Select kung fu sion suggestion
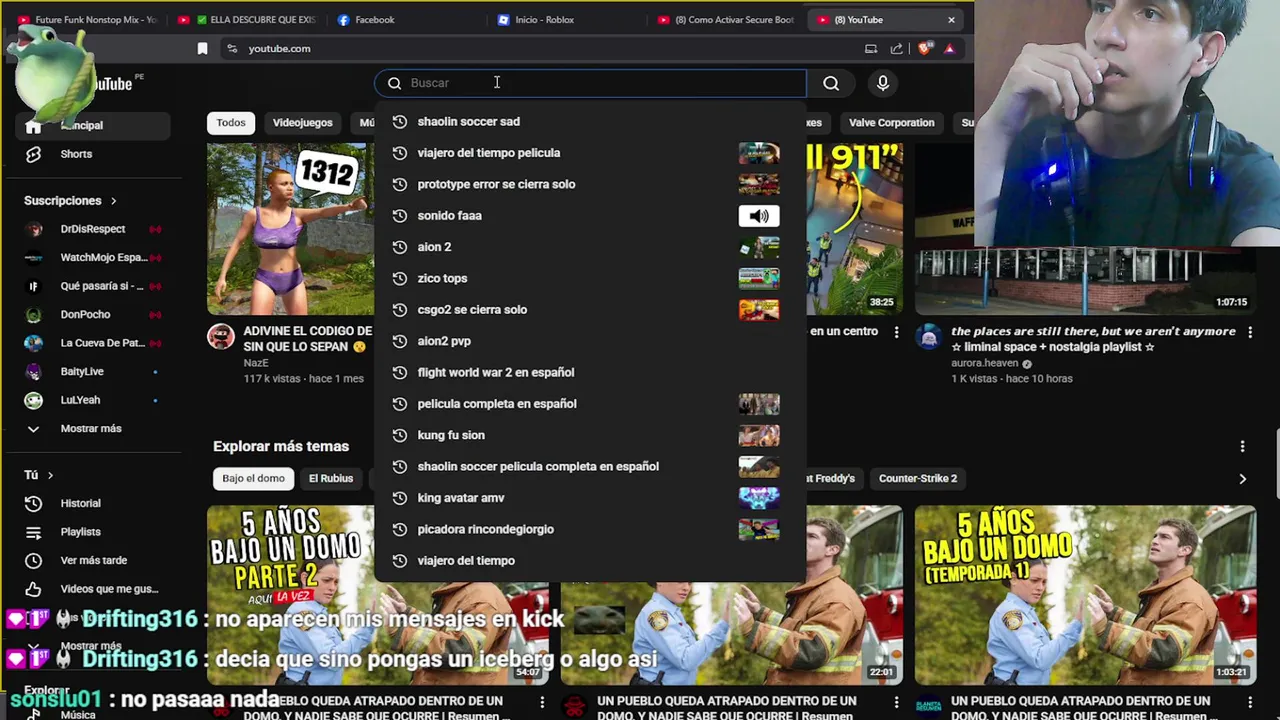The height and width of the screenshot is (720, 1280). pos(590,435)
